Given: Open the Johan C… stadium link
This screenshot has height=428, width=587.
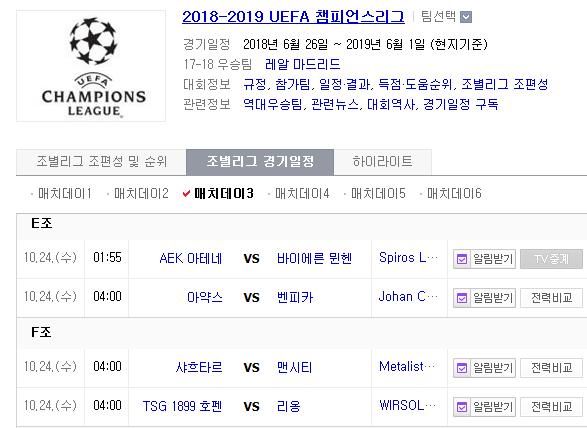Looking at the screenshot, I should [x=408, y=297].
